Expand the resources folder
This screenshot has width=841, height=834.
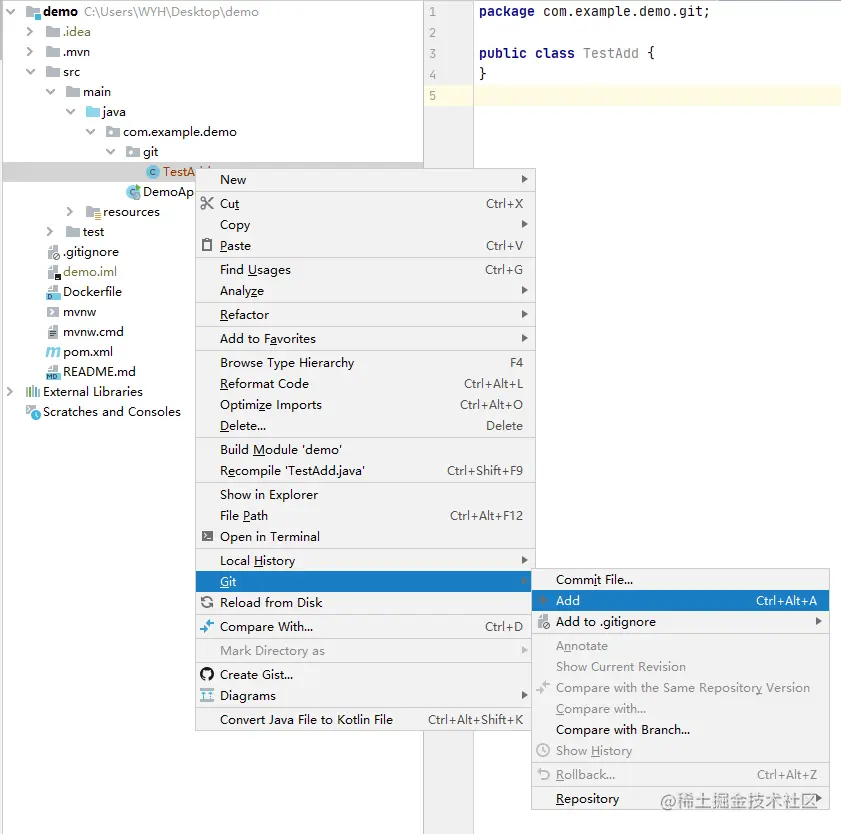70,212
